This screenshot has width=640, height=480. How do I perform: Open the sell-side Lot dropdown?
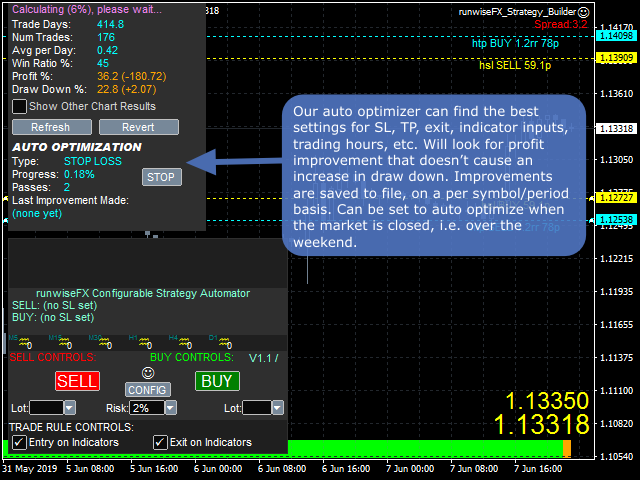coord(70,407)
